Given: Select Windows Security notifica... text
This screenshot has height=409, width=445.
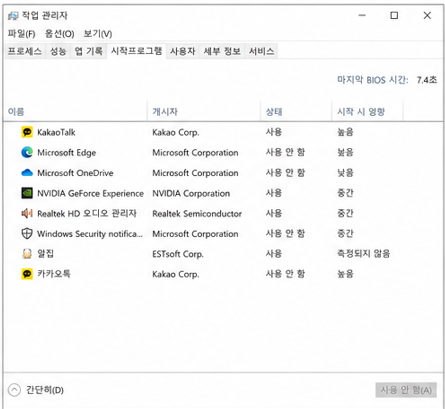Looking at the screenshot, I should [90, 234].
